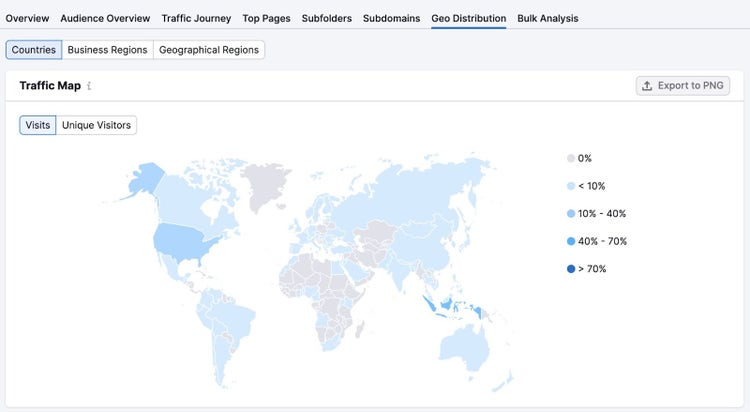Switch map to Unique Visitors
Screen dimensions: 750x412
coord(96,125)
